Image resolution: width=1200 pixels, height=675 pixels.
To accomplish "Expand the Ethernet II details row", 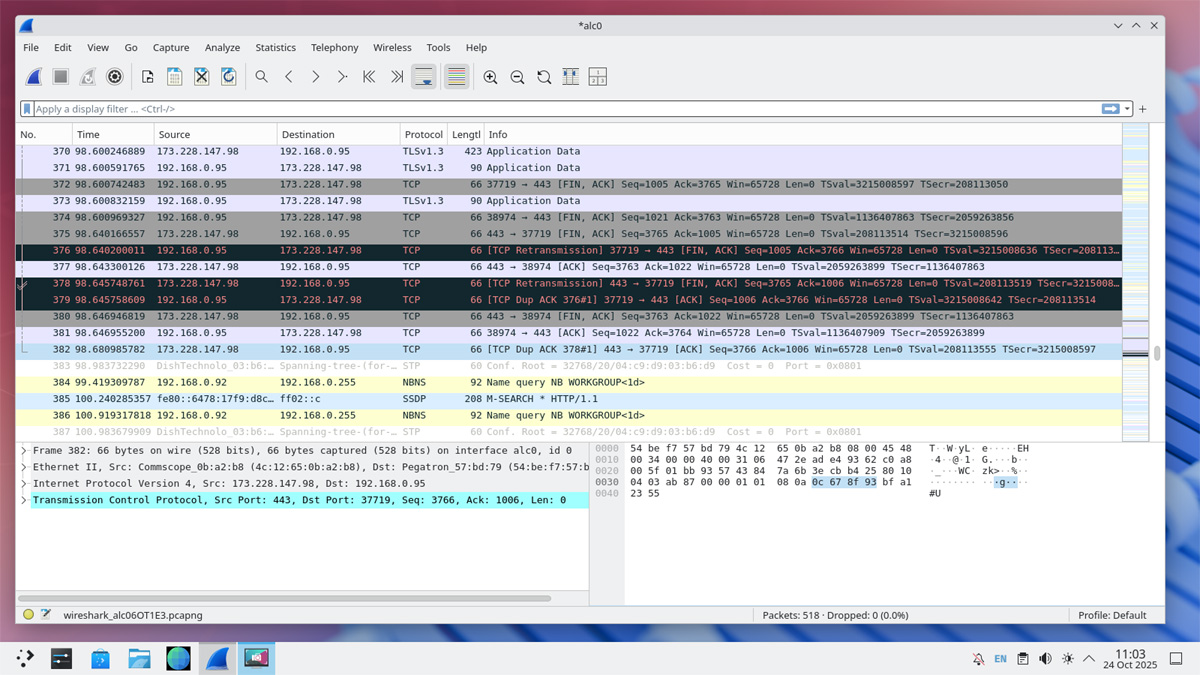I will [24, 467].
